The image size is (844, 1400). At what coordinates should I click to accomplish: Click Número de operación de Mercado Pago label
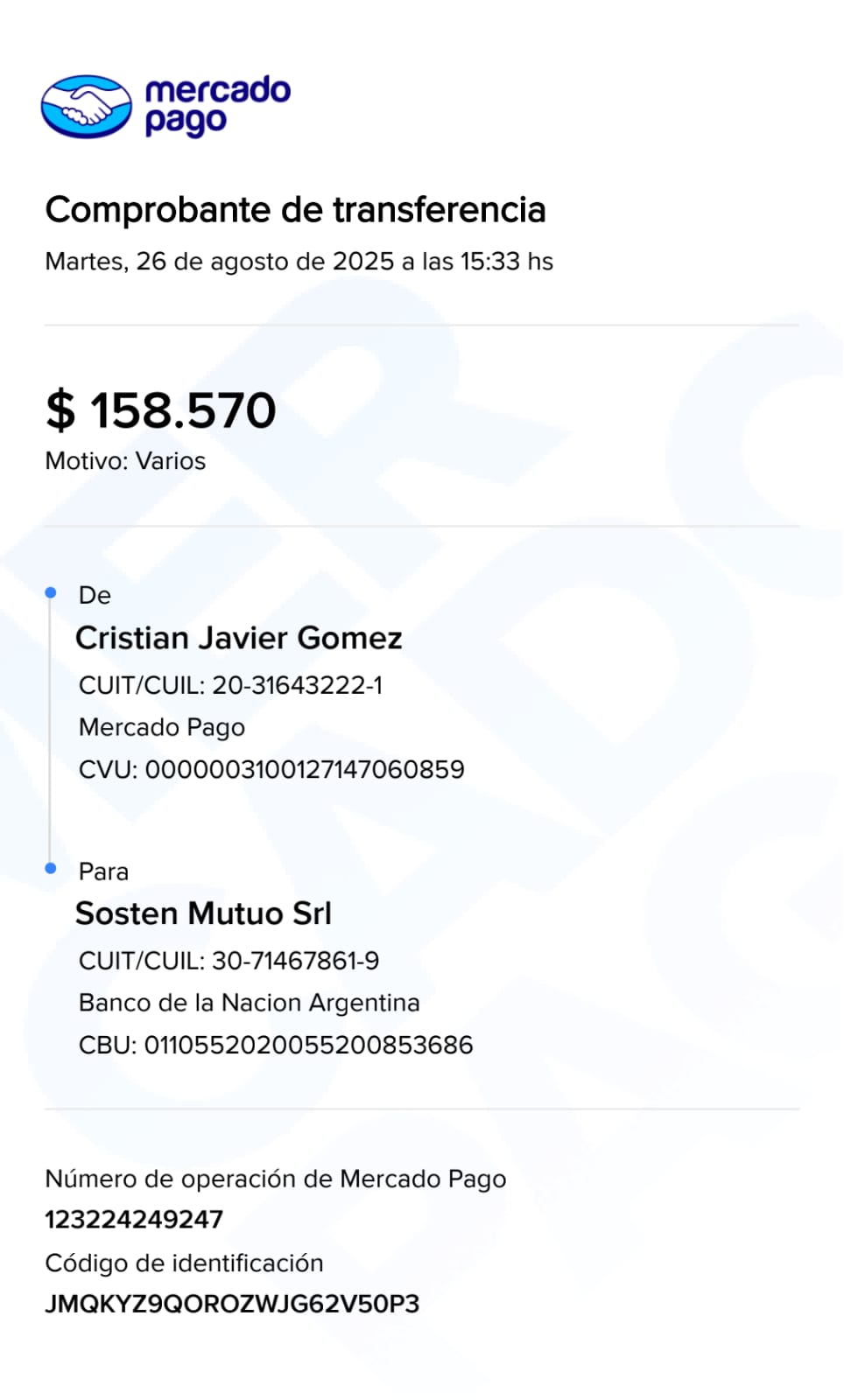tap(275, 1179)
